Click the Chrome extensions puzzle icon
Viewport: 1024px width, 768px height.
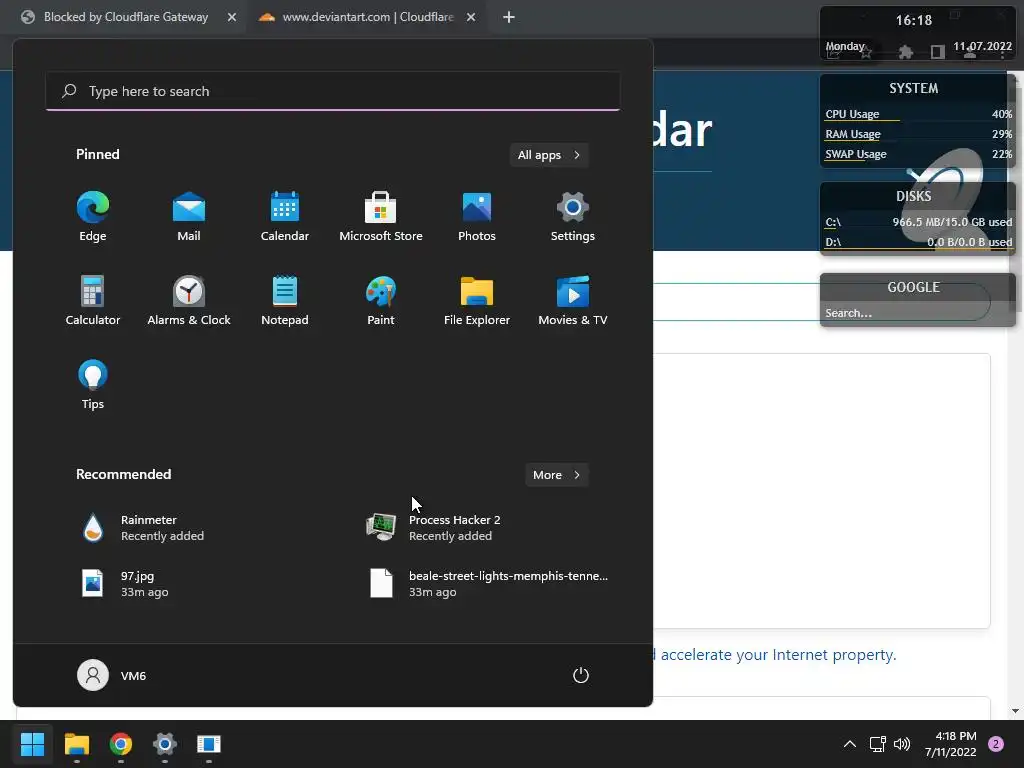(x=906, y=52)
